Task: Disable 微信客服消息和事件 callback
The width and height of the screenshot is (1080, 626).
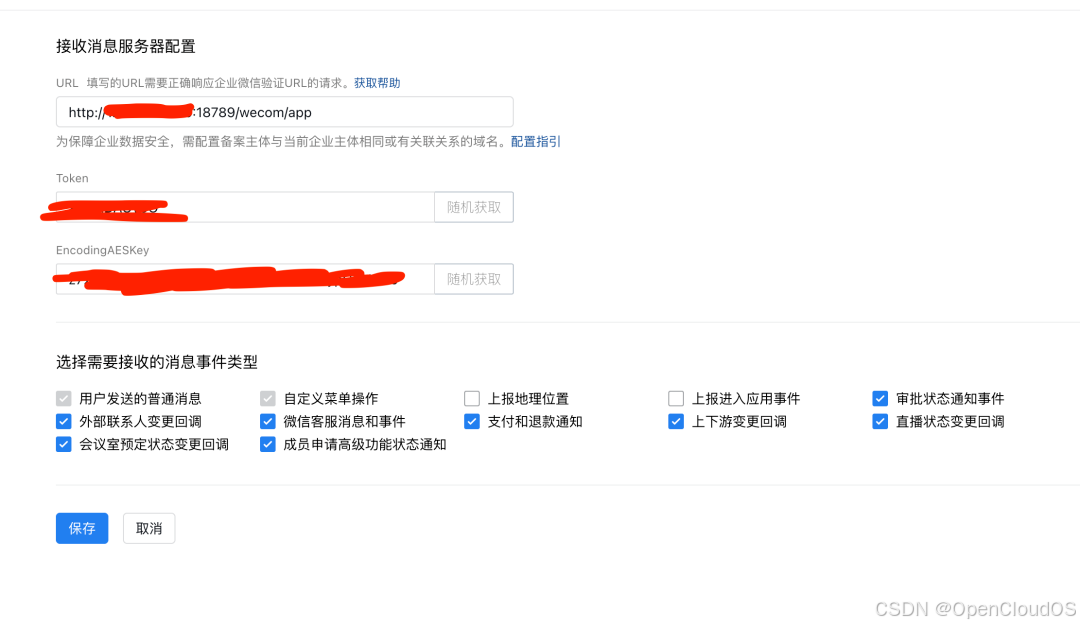Action: 267,421
